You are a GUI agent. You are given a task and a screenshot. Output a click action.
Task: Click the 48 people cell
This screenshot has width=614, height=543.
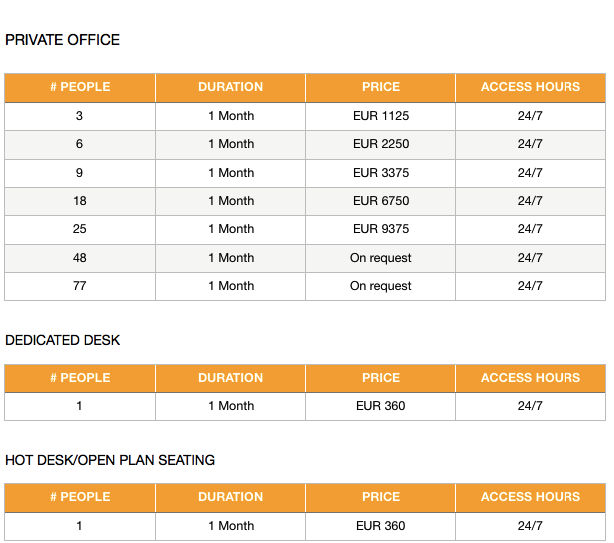coord(79,258)
